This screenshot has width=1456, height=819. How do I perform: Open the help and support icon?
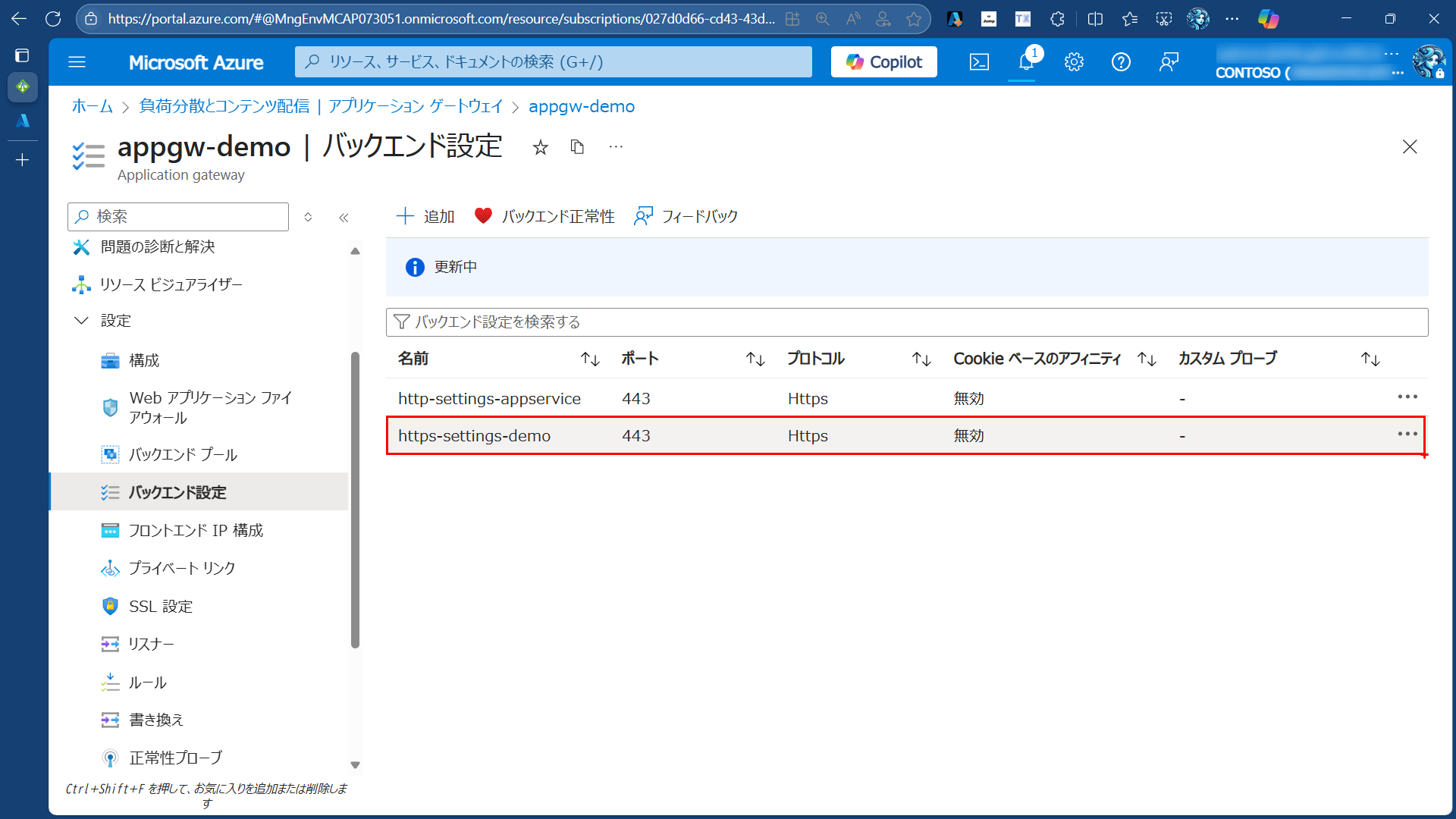(x=1121, y=62)
